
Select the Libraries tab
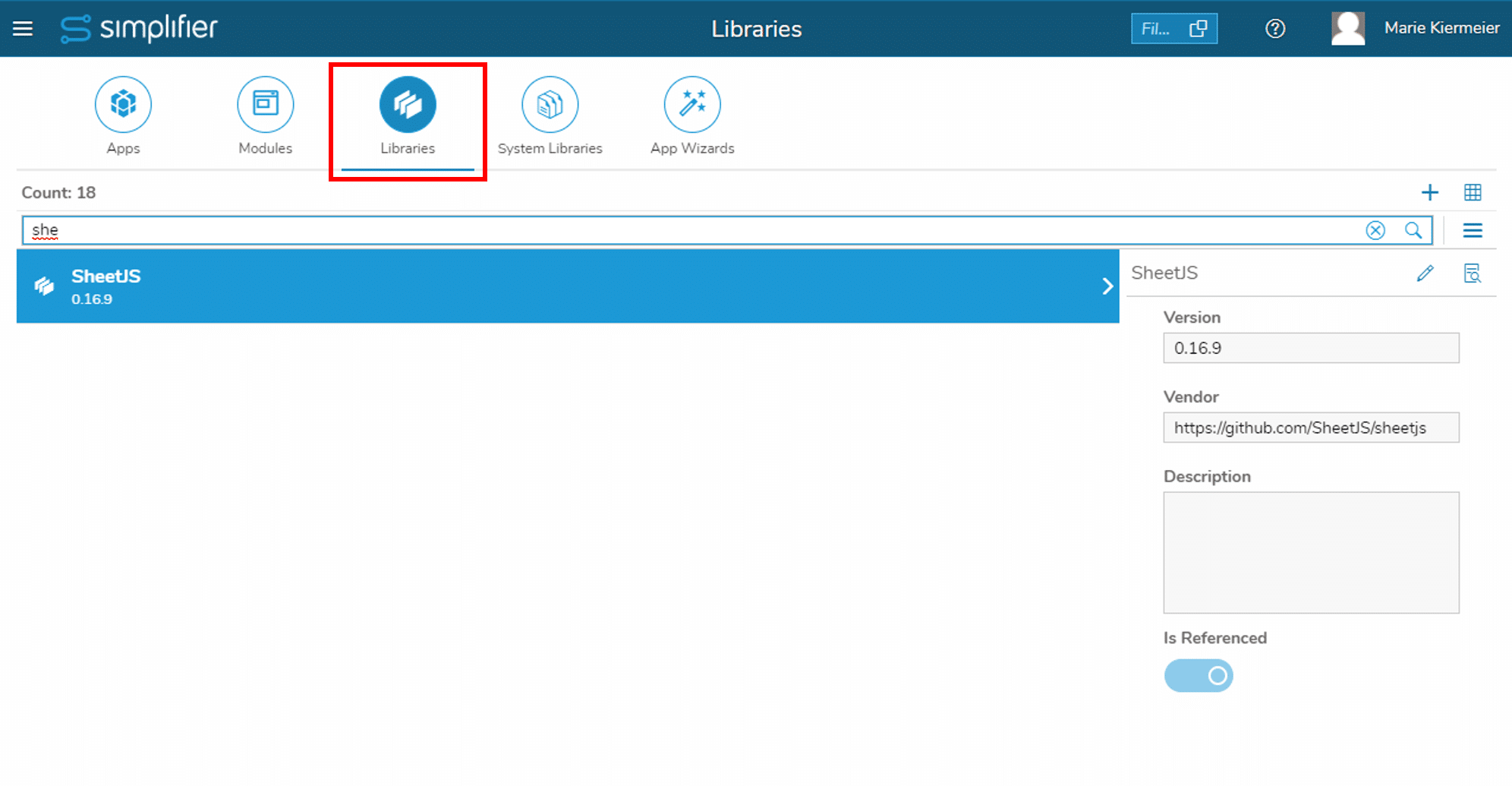coord(408,116)
